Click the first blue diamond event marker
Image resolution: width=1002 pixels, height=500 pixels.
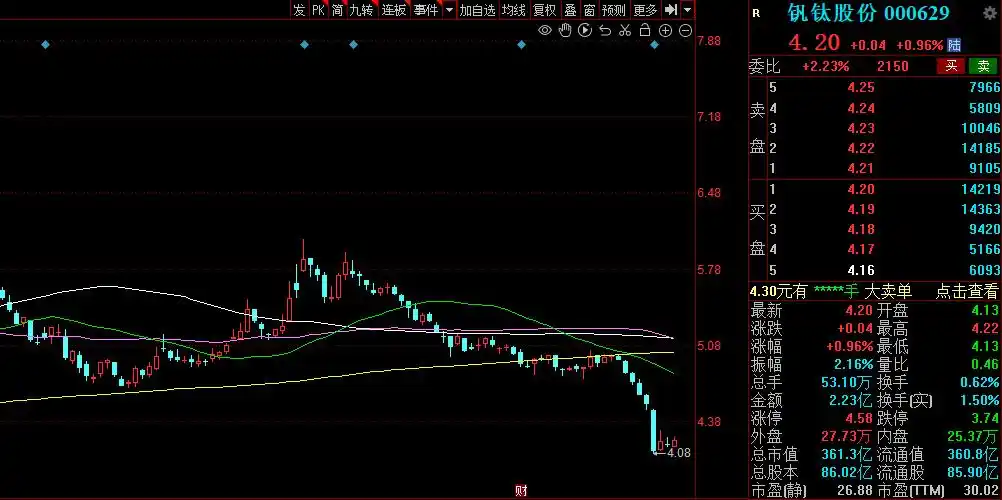(x=45, y=45)
